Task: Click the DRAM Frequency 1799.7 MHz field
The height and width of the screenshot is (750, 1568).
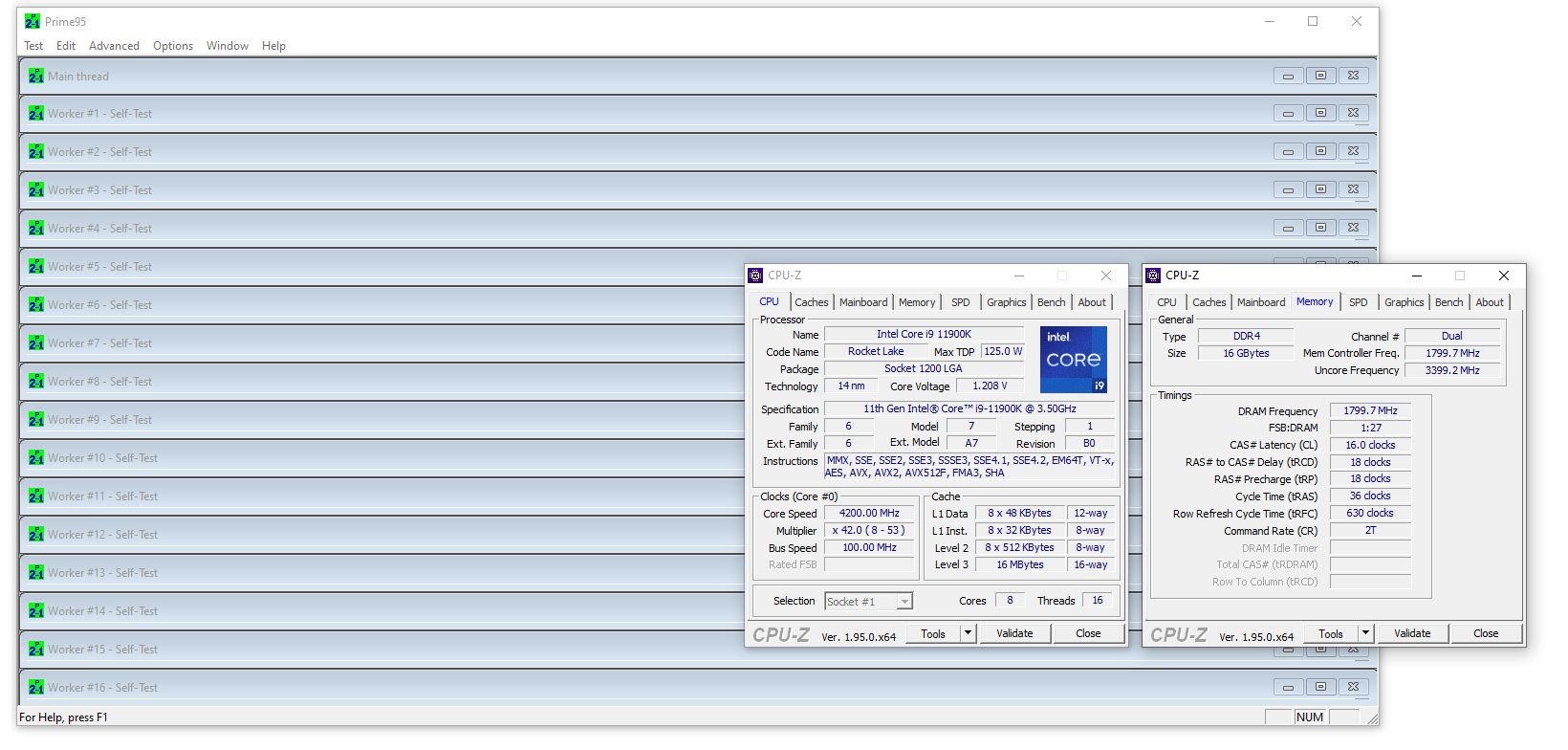Action: pos(1370,410)
